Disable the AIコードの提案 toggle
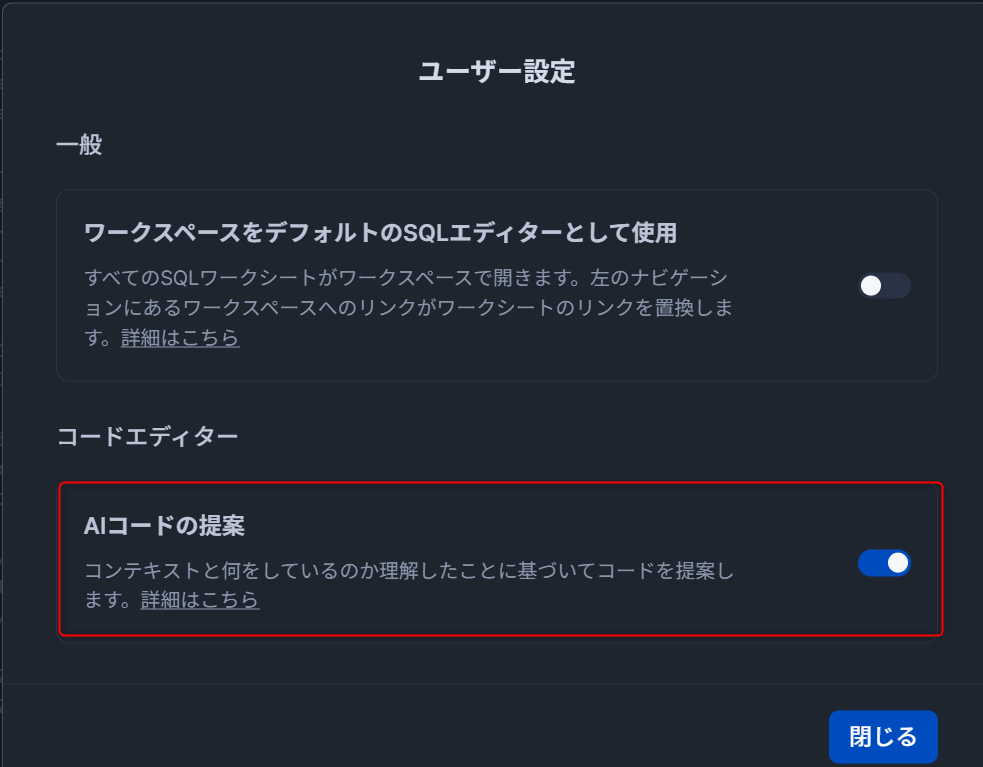Viewport: 983px width, 767px height. [x=884, y=563]
